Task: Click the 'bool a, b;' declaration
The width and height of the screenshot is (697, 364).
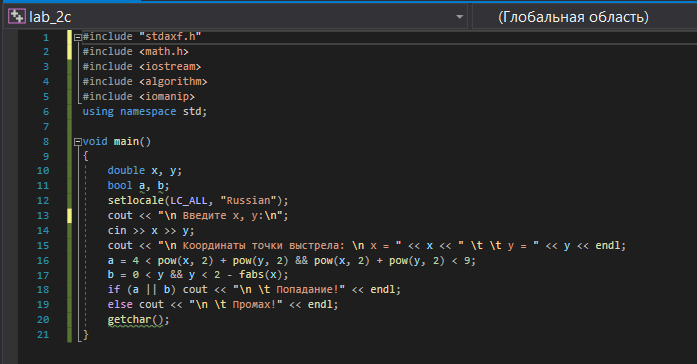Action: pos(139,185)
